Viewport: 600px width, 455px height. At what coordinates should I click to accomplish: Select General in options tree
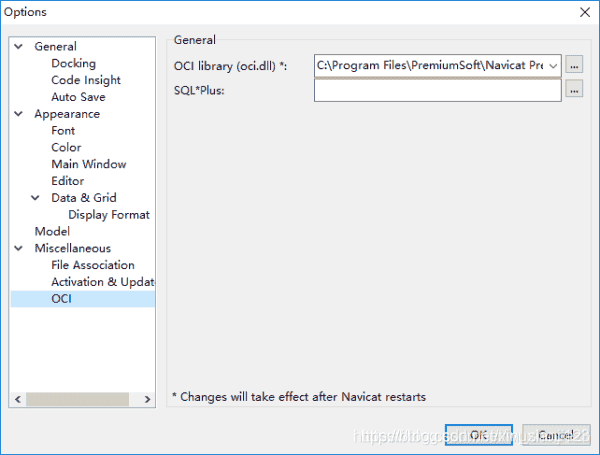55,47
